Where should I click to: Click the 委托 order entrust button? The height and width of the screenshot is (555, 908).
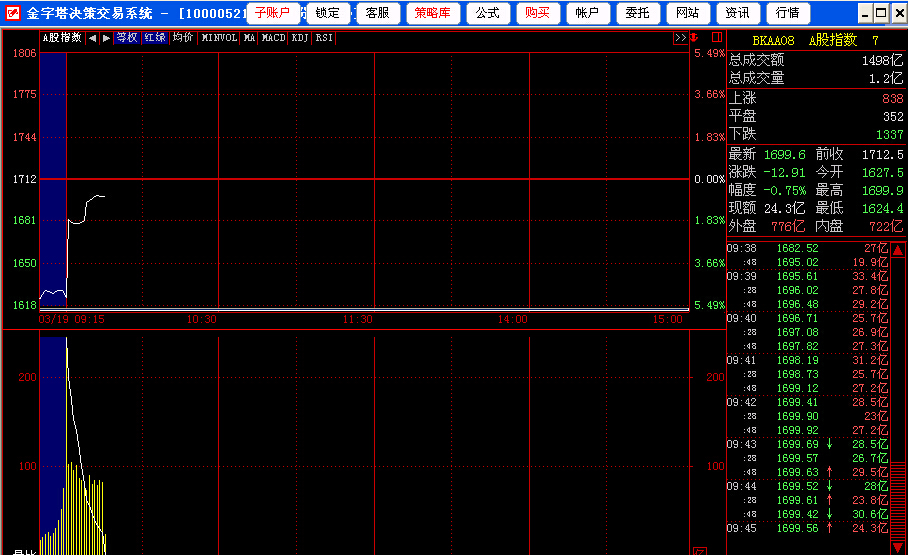coord(636,13)
